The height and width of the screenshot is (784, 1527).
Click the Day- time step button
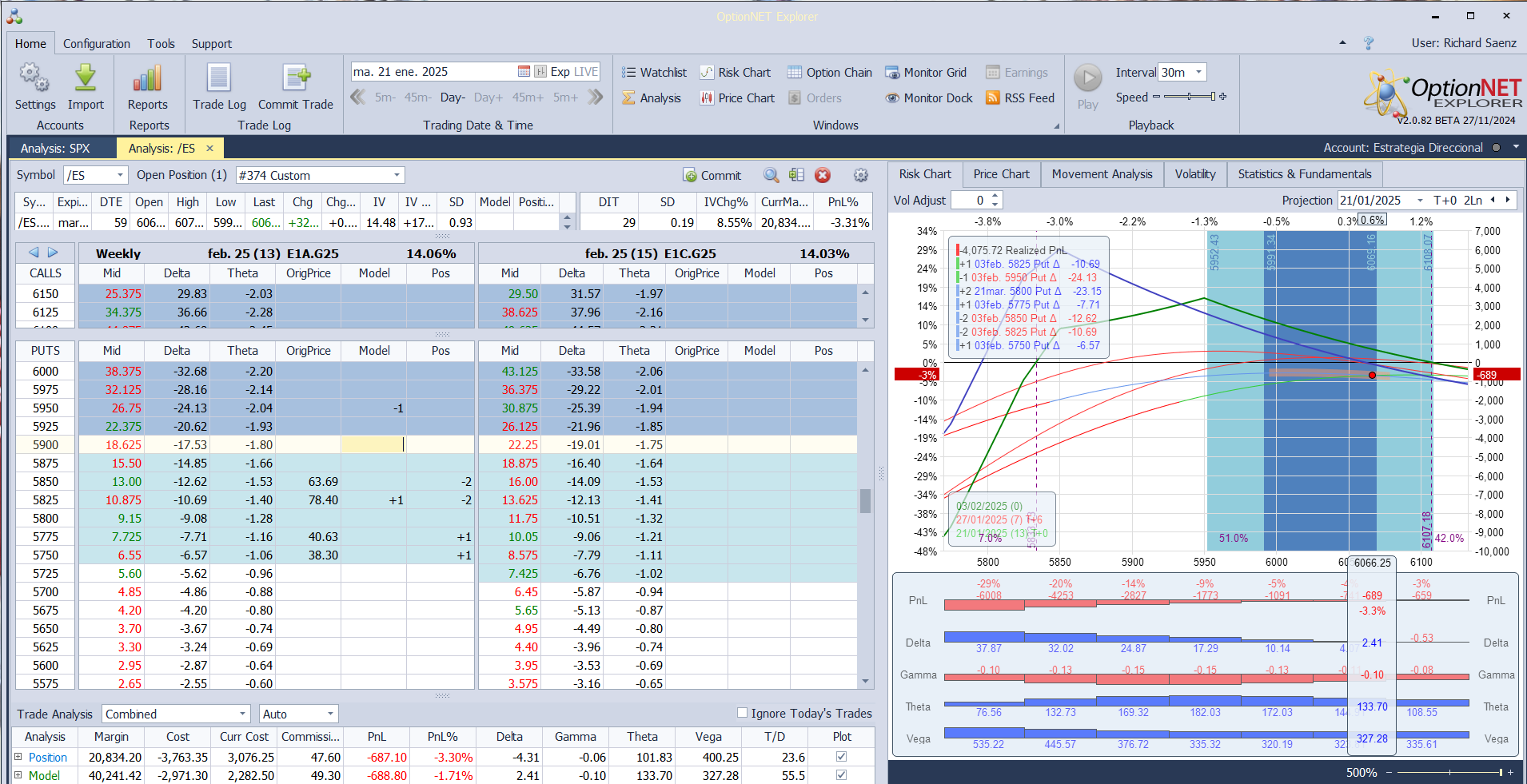[x=453, y=98]
